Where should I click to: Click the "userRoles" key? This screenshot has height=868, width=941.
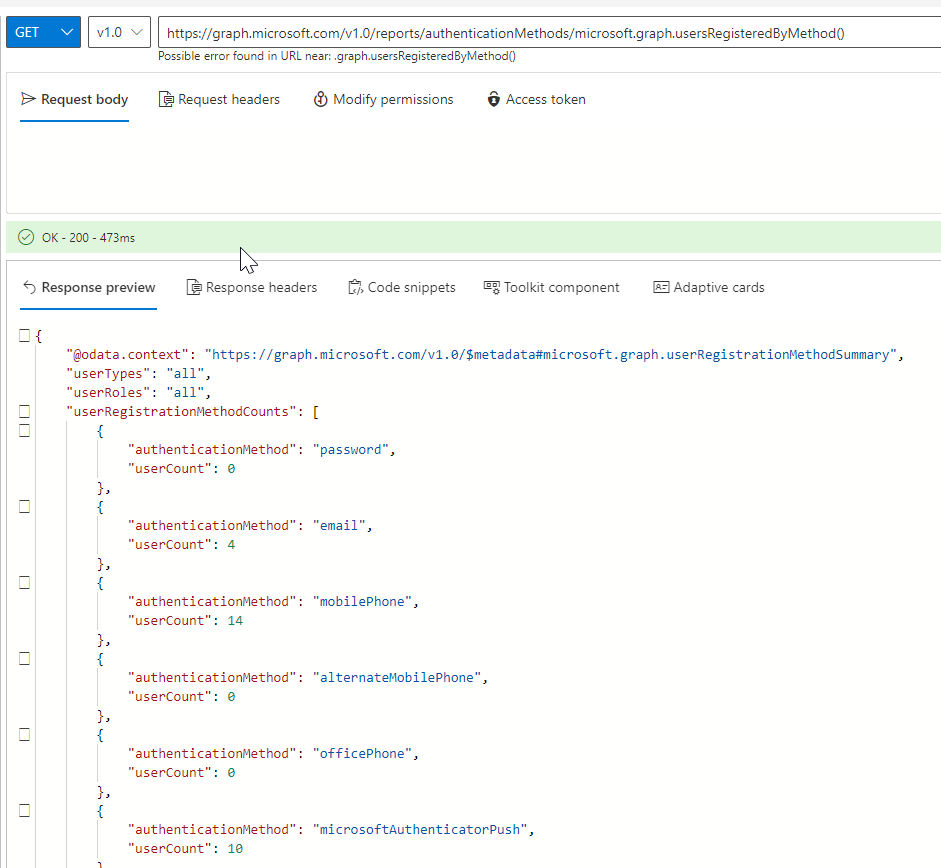tap(108, 393)
